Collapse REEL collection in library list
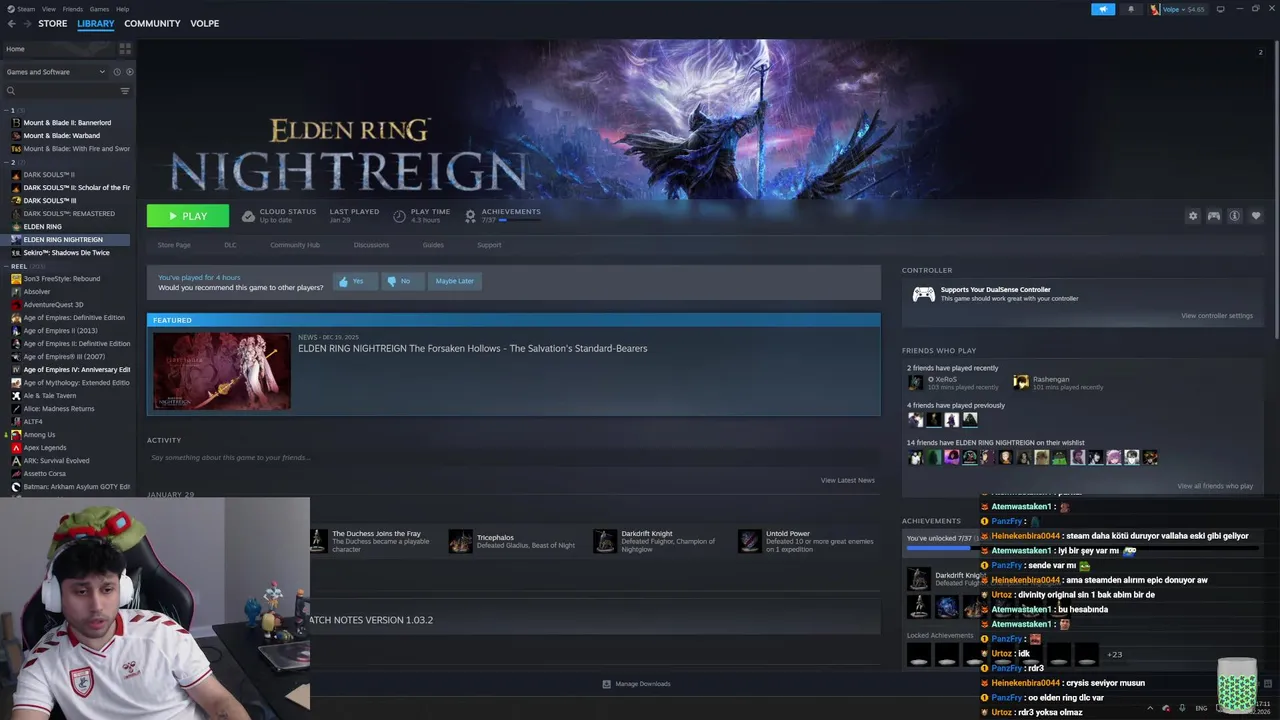The height and width of the screenshot is (720, 1280). pyautogui.click(x=6, y=266)
